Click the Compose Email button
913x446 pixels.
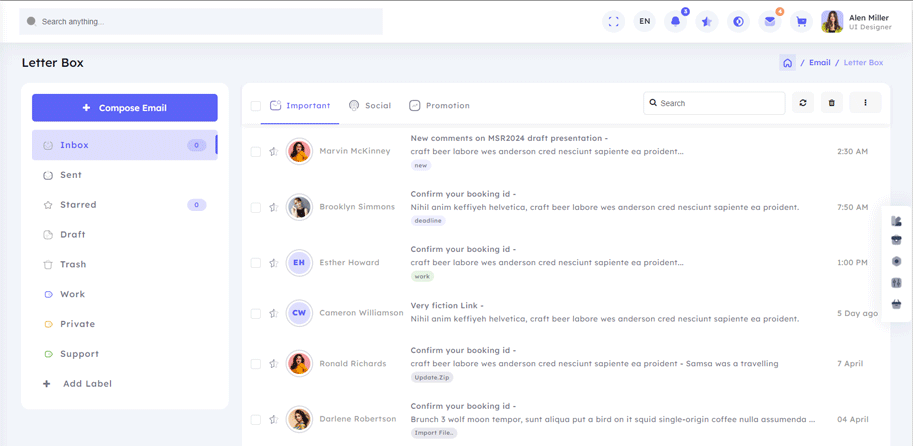(x=125, y=108)
